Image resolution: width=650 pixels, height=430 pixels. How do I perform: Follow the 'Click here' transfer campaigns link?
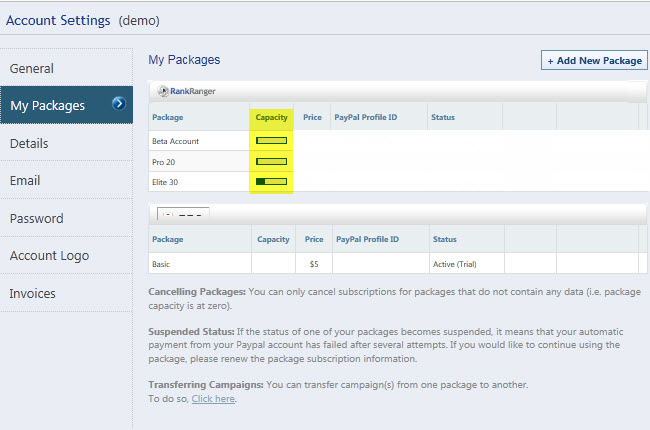click(x=214, y=399)
